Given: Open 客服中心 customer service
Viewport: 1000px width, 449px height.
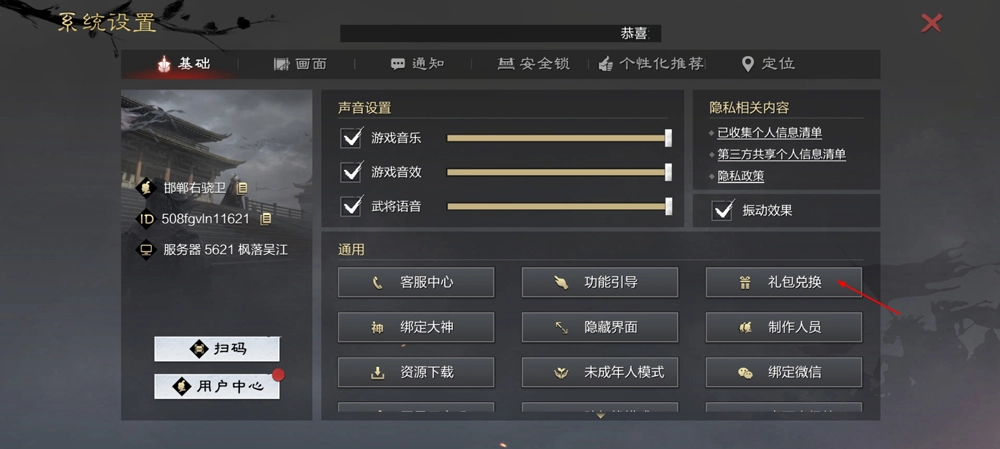Looking at the screenshot, I should tap(416, 282).
